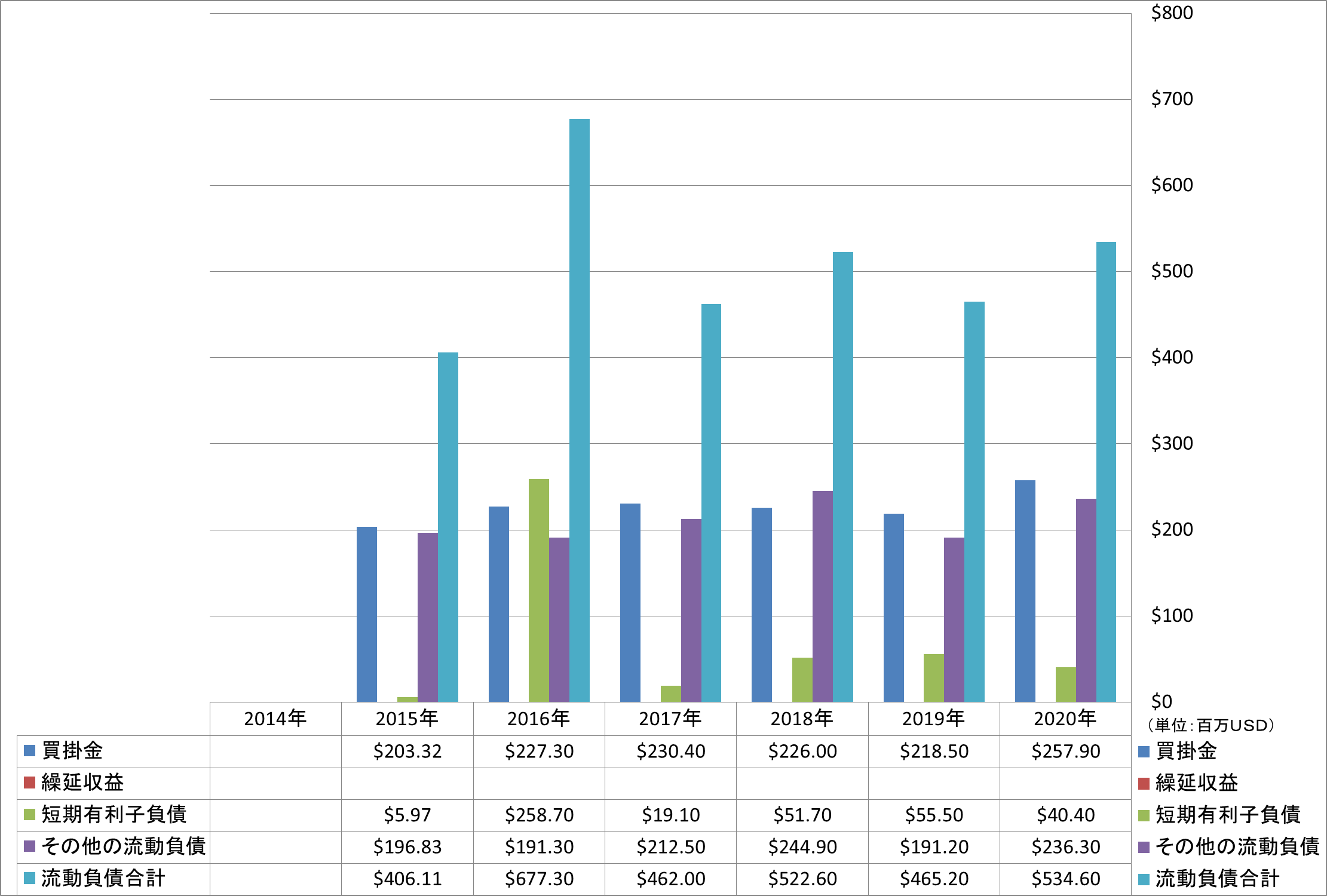Select the $226.00 cell

tap(802, 751)
